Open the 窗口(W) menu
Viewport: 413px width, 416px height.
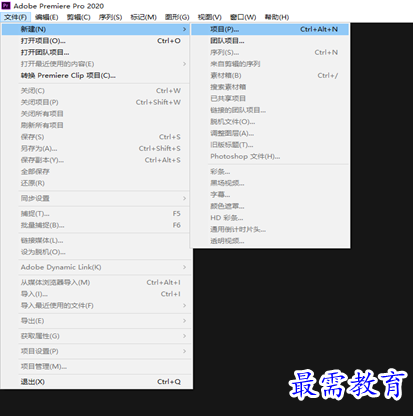pos(243,17)
